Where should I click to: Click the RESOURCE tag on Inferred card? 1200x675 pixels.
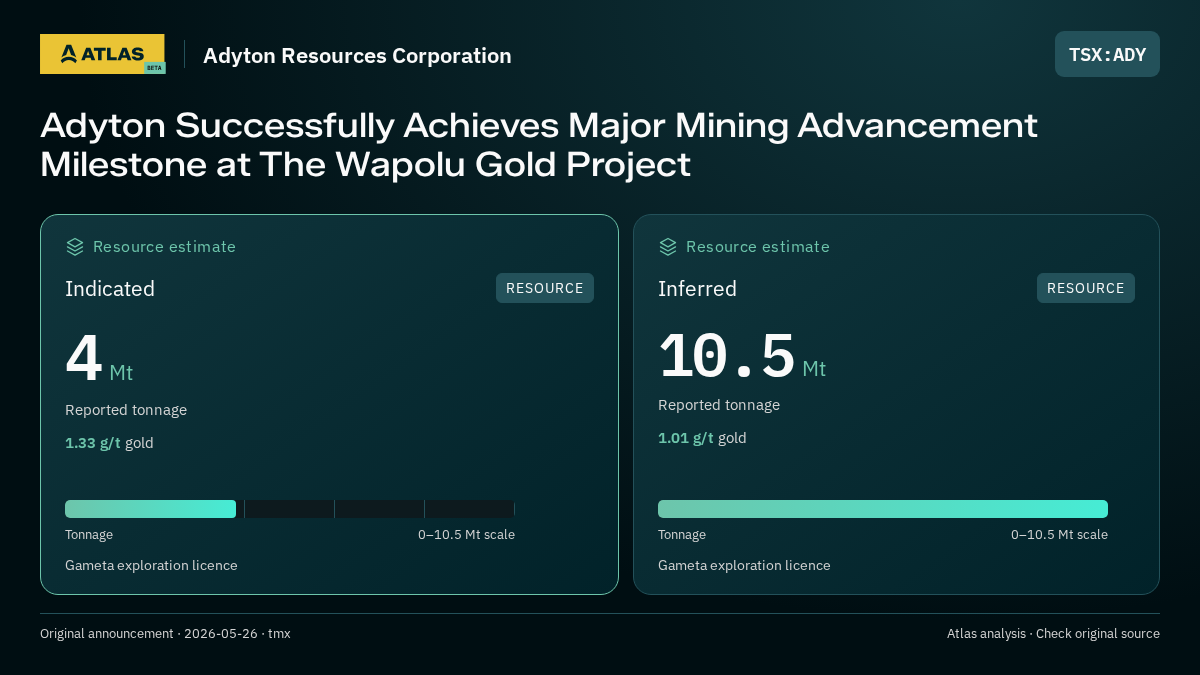(1086, 288)
